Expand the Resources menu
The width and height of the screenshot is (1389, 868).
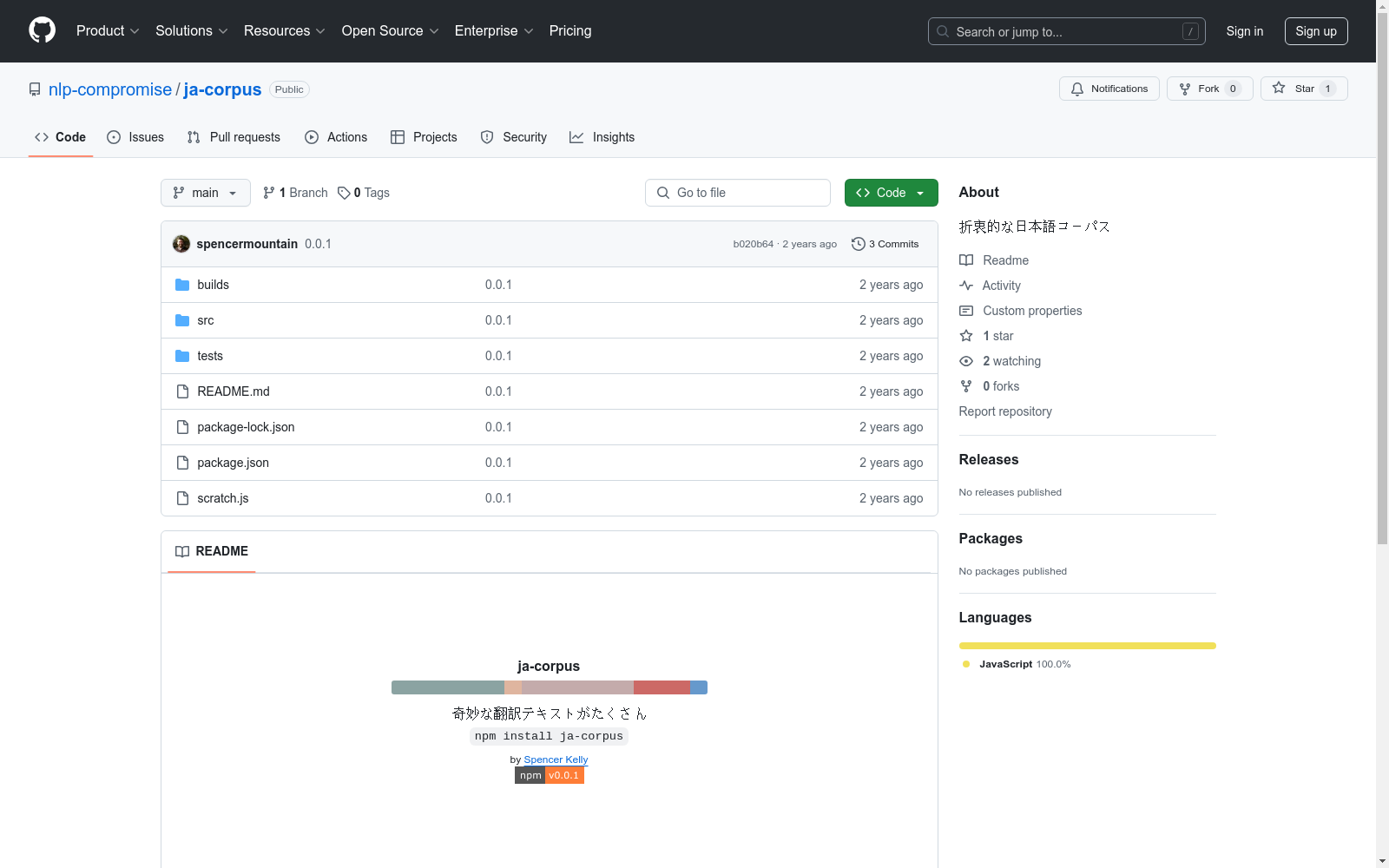click(285, 30)
